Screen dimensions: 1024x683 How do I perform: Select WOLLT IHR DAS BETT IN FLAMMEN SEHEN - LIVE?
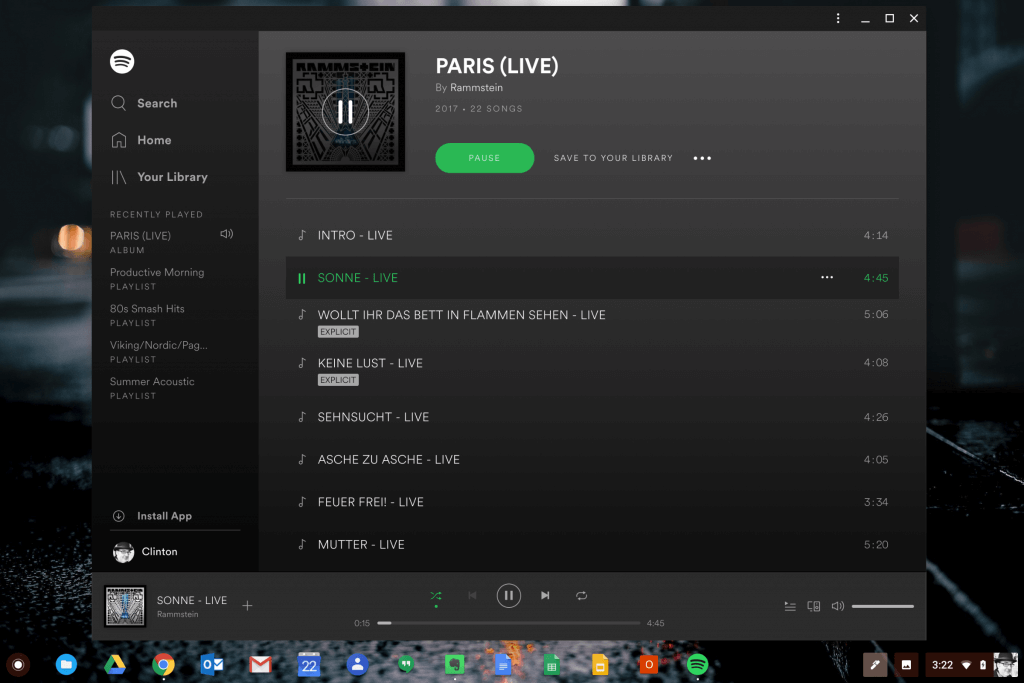[592, 323]
